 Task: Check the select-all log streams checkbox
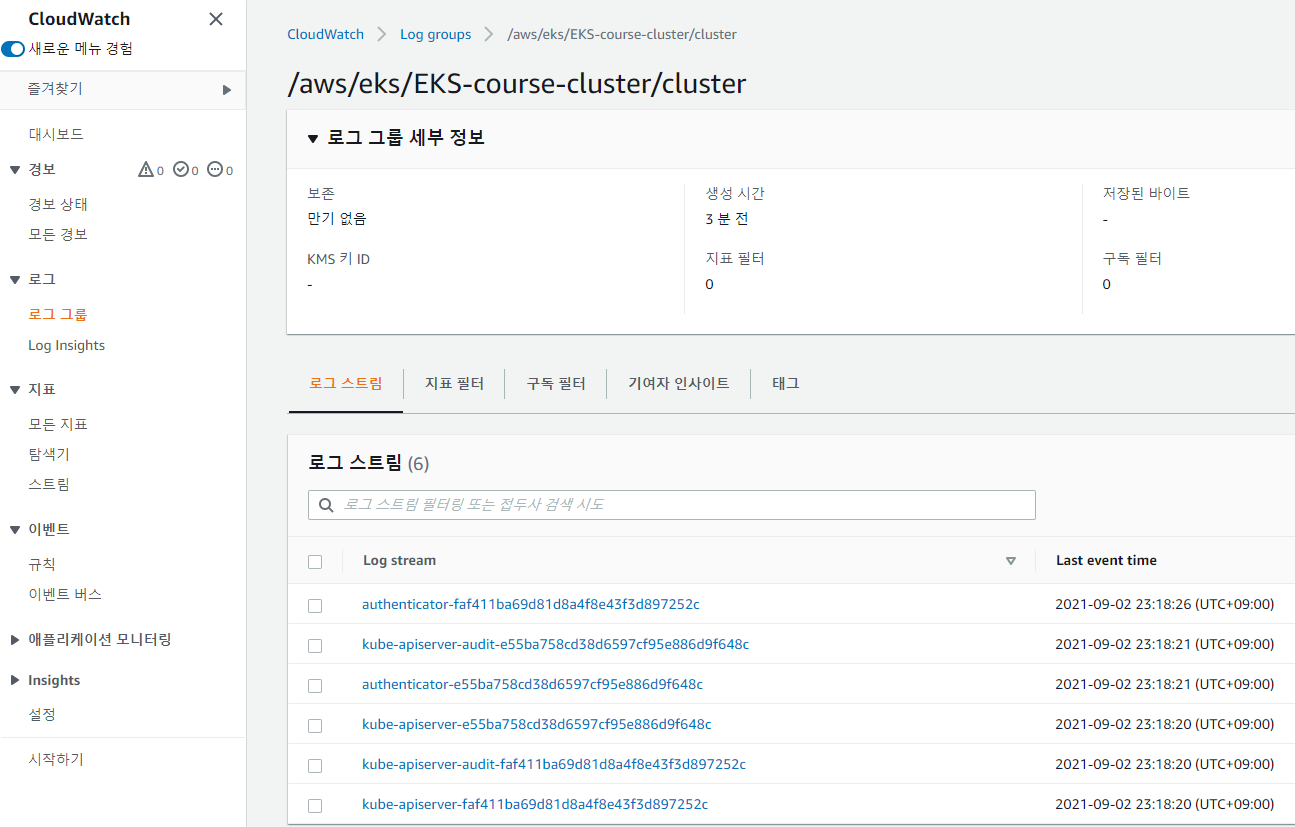pos(315,562)
